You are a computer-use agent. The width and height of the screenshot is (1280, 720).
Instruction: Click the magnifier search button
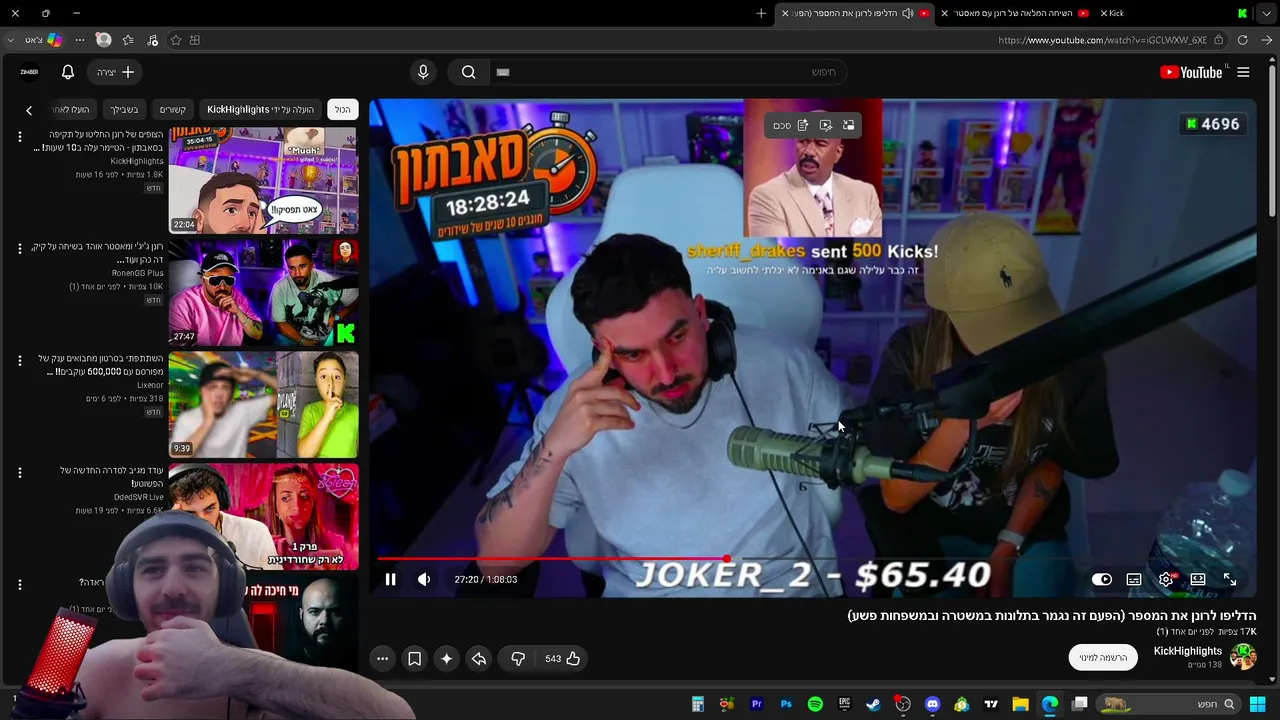click(x=468, y=72)
